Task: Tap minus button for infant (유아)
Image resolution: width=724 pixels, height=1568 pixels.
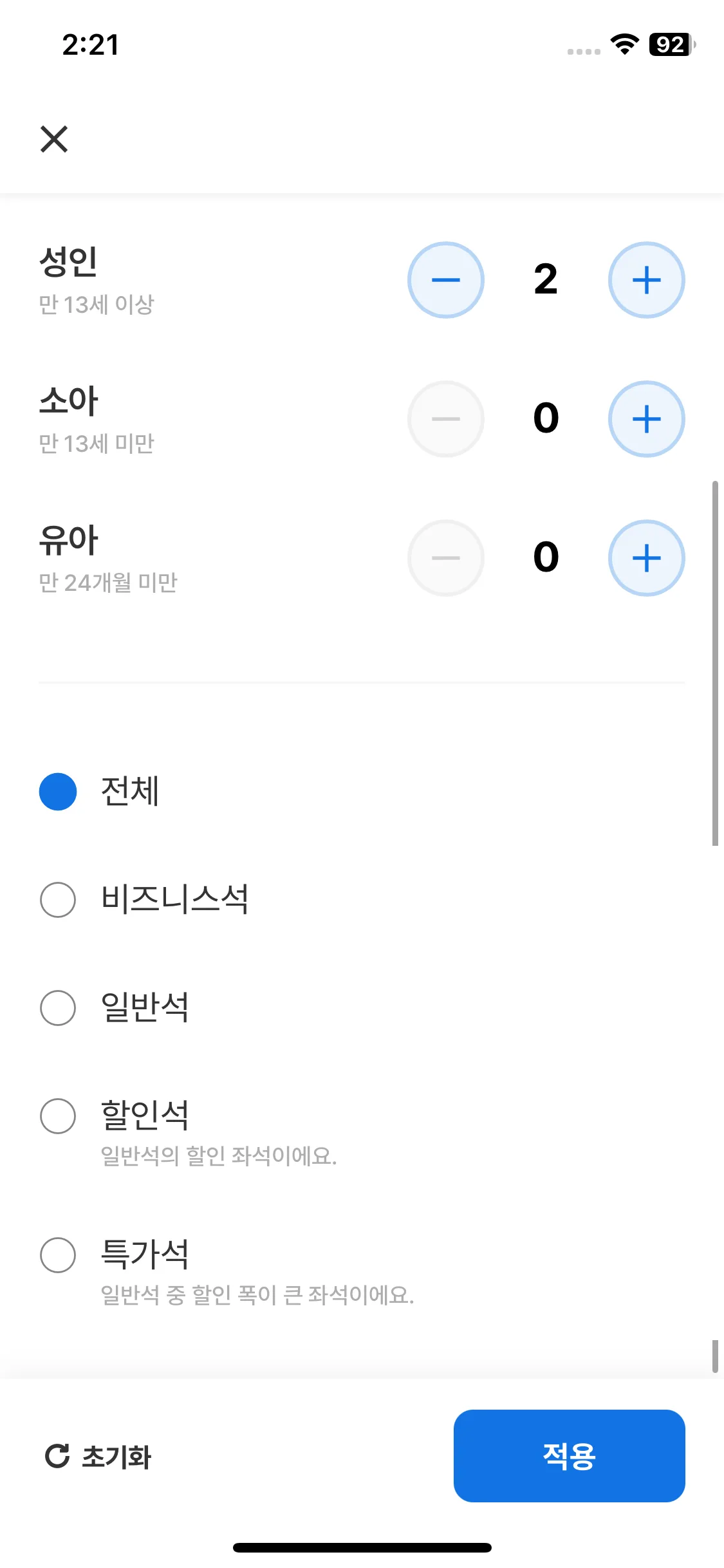Action: coord(445,558)
